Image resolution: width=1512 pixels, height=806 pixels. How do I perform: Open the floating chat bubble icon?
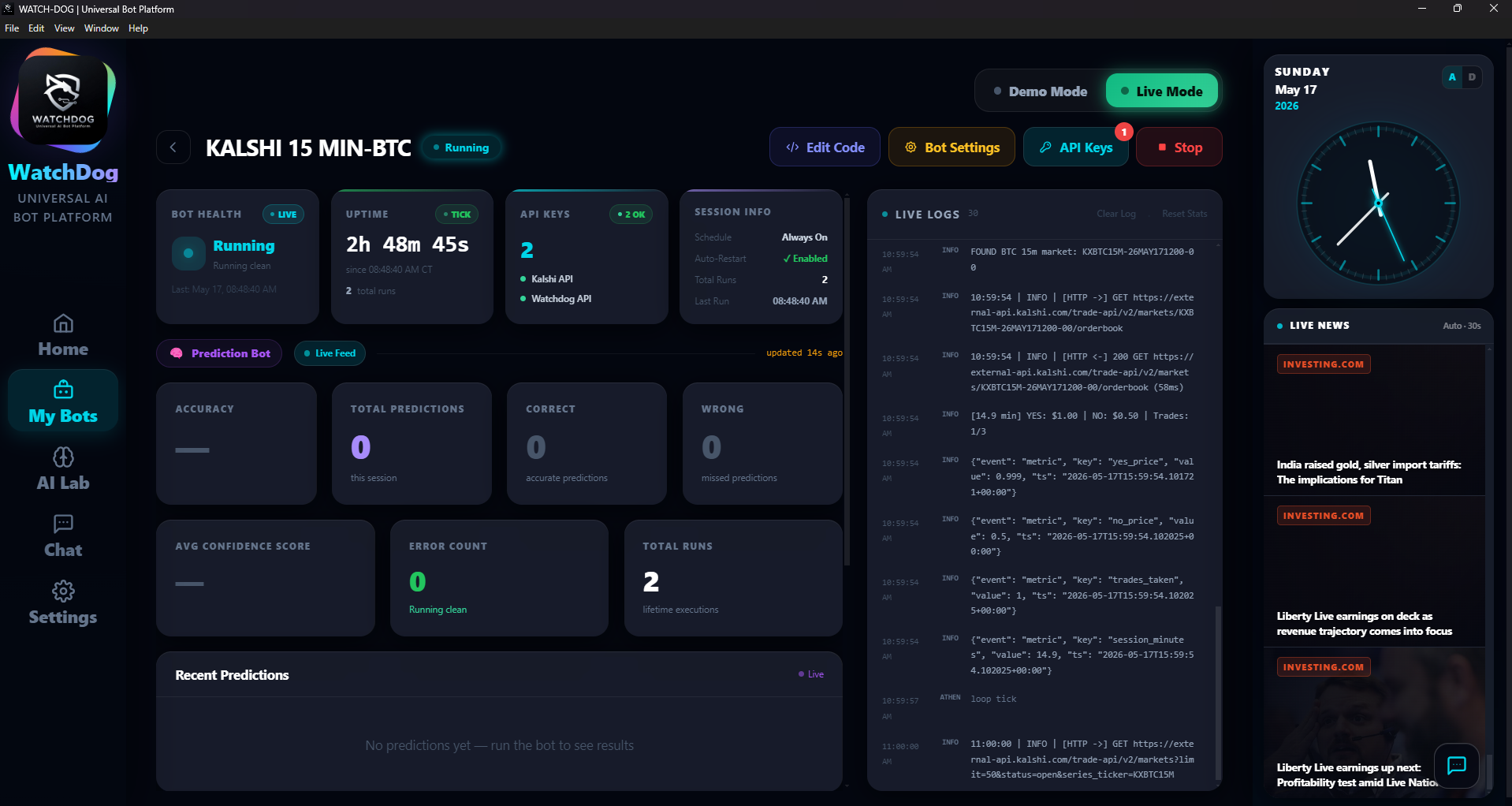coord(1456,764)
